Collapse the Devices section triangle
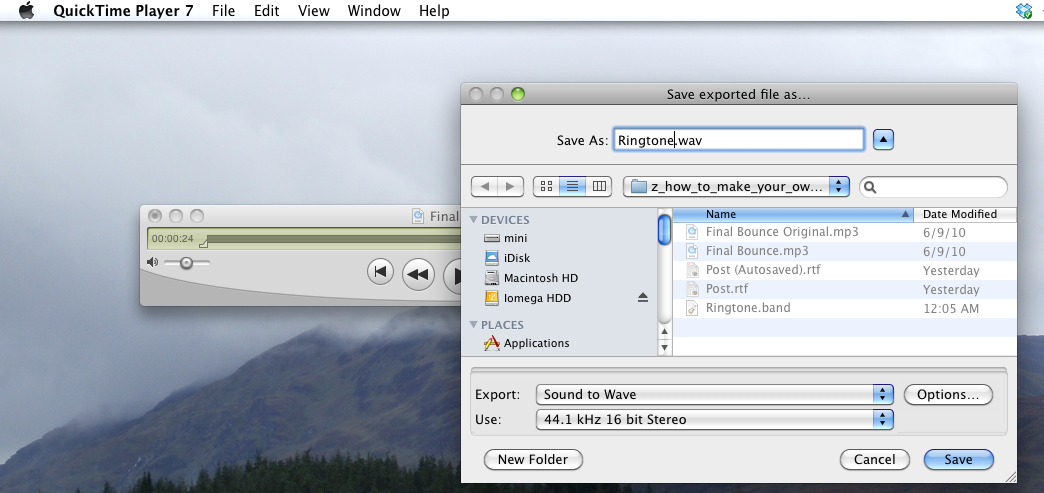Viewport: 1044px width, 493px height. point(474,220)
